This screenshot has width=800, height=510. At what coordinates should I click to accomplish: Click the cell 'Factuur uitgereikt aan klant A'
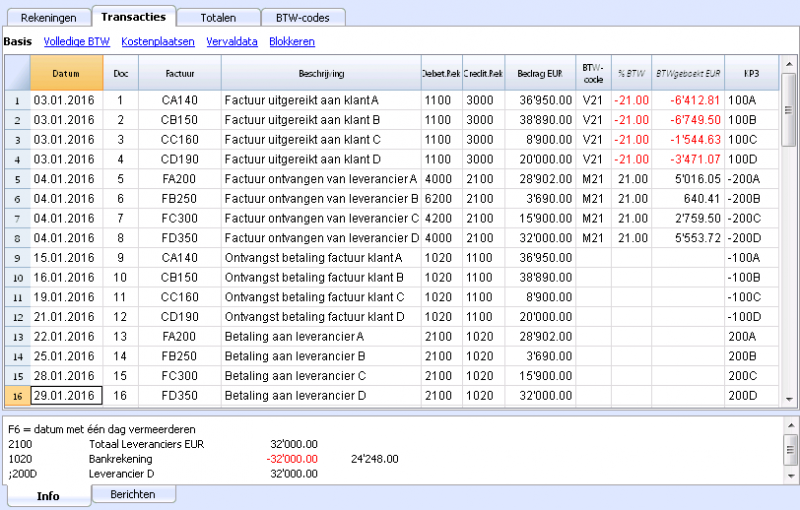pyautogui.click(x=321, y=100)
